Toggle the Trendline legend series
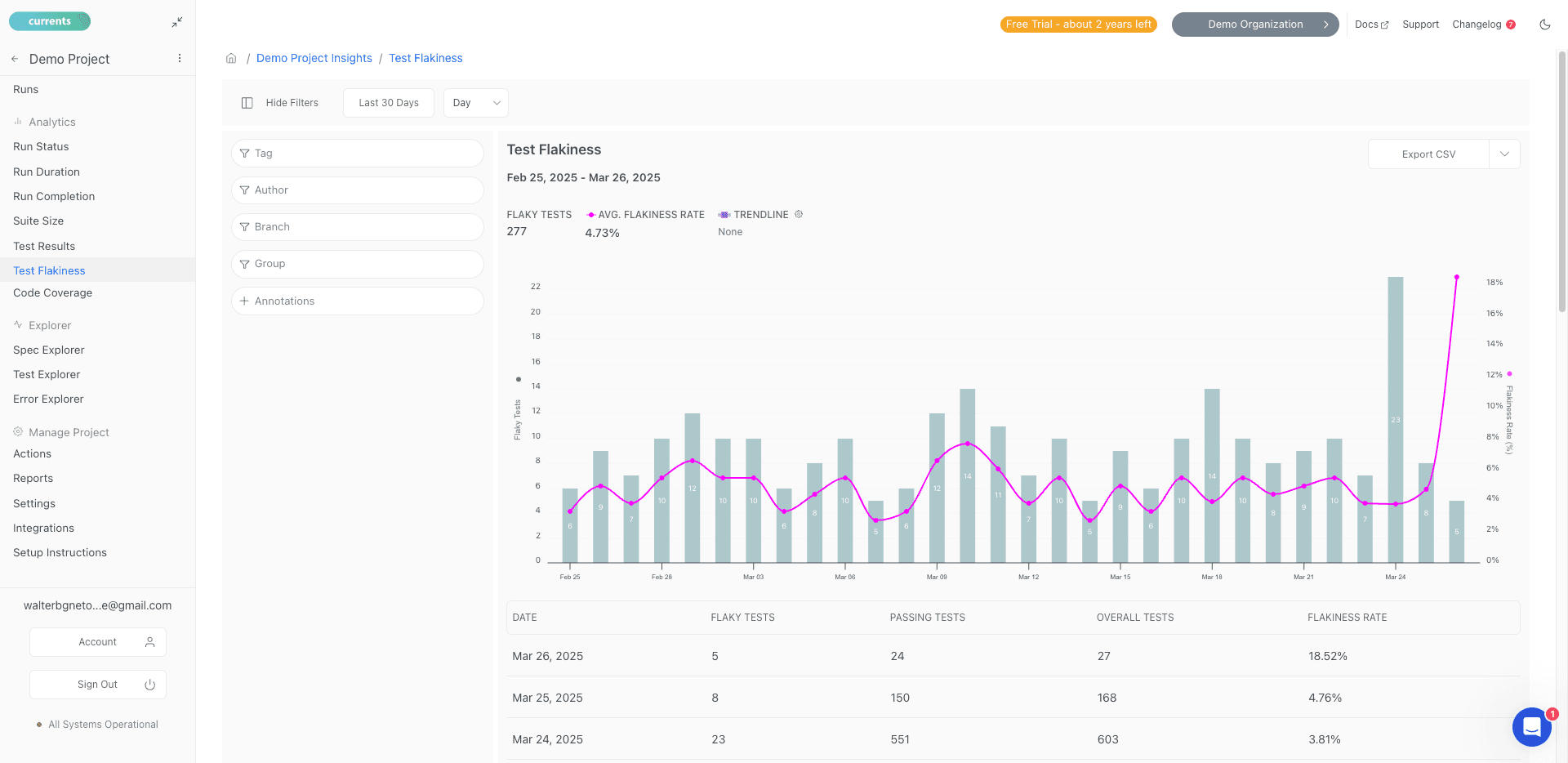The width and height of the screenshot is (1568, 763). coord(753,215)
